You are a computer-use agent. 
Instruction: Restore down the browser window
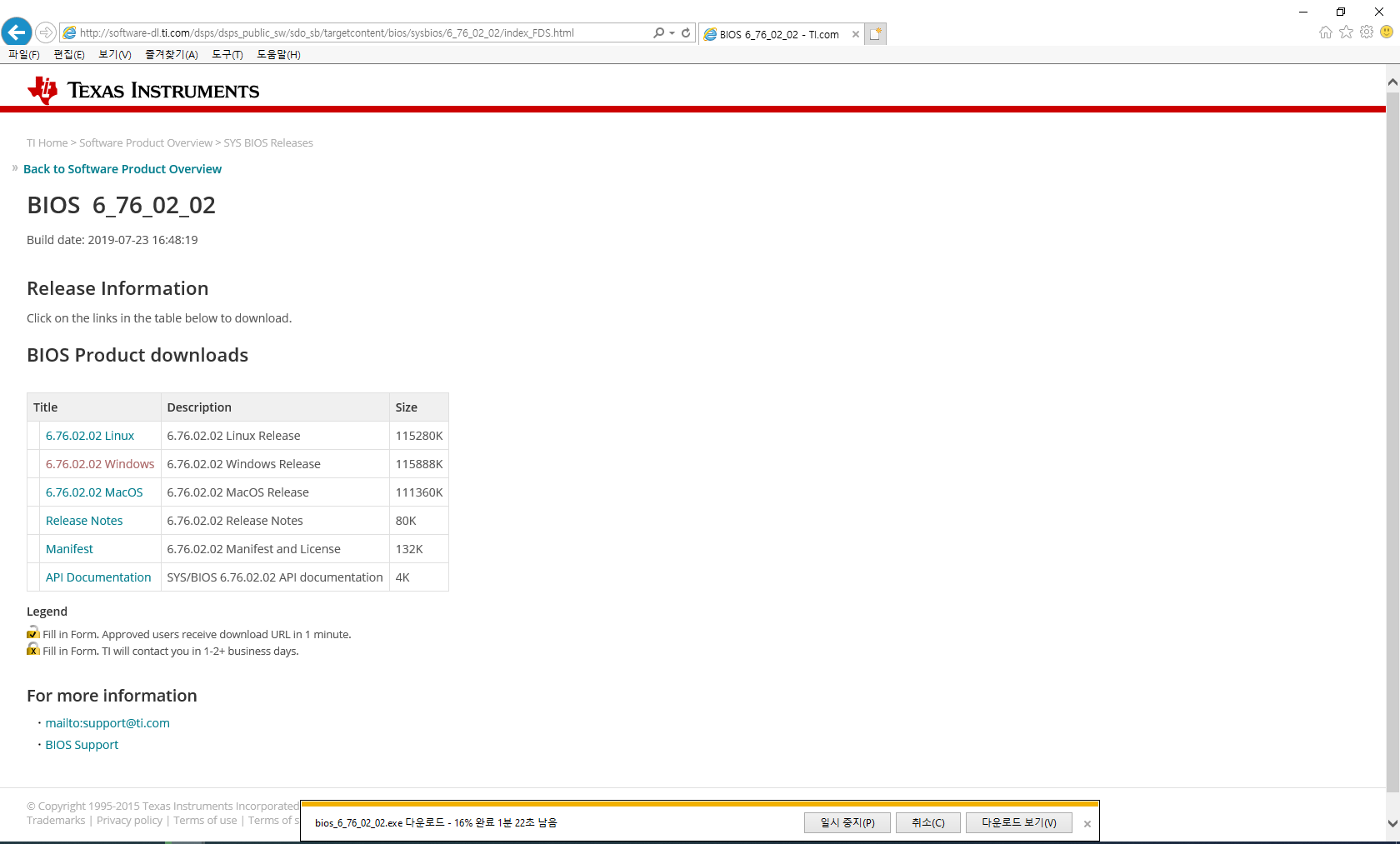click(x=1341, y=12)
